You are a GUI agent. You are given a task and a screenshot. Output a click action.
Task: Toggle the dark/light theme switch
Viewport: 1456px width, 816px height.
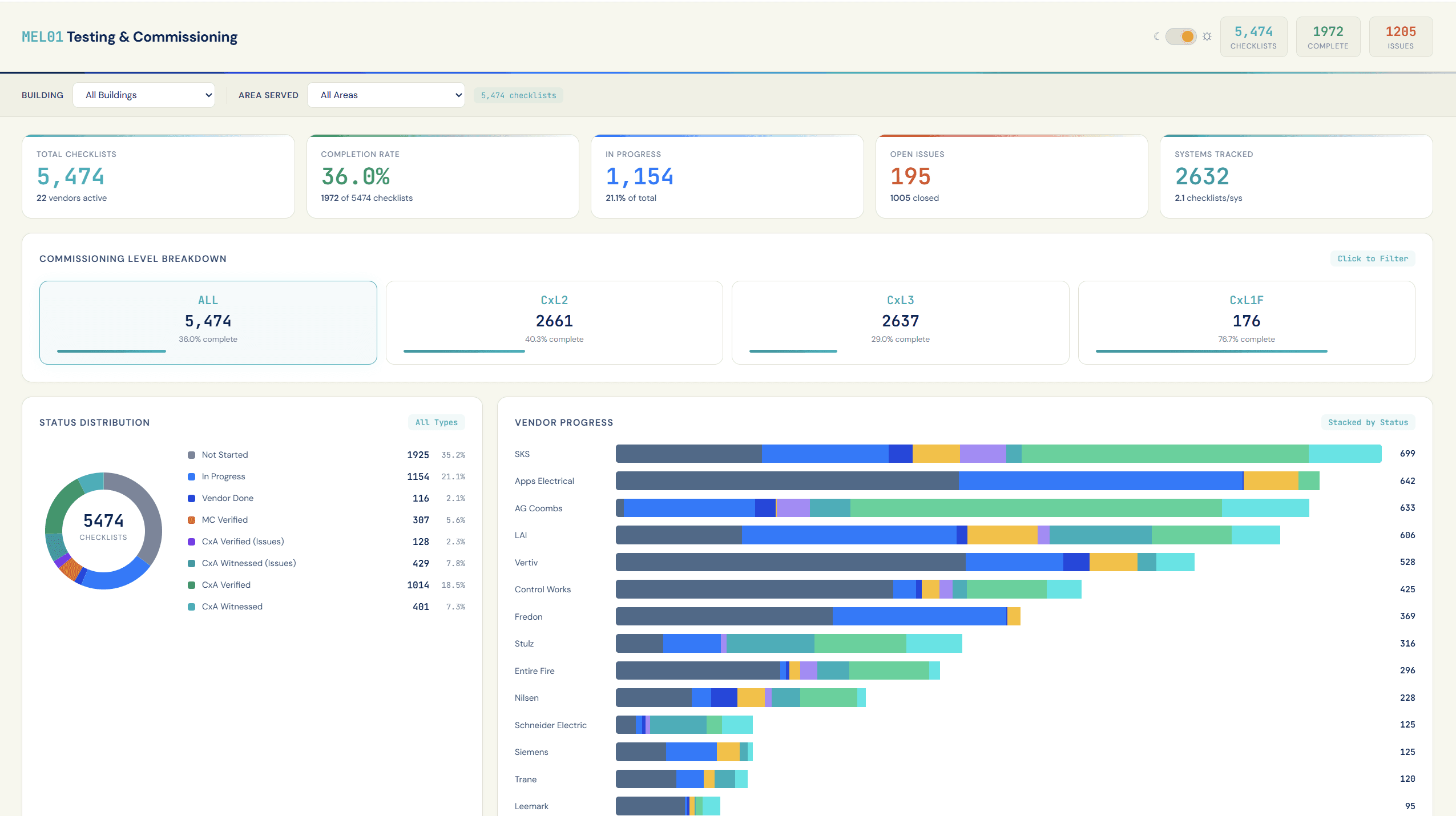pos(1181,37)
